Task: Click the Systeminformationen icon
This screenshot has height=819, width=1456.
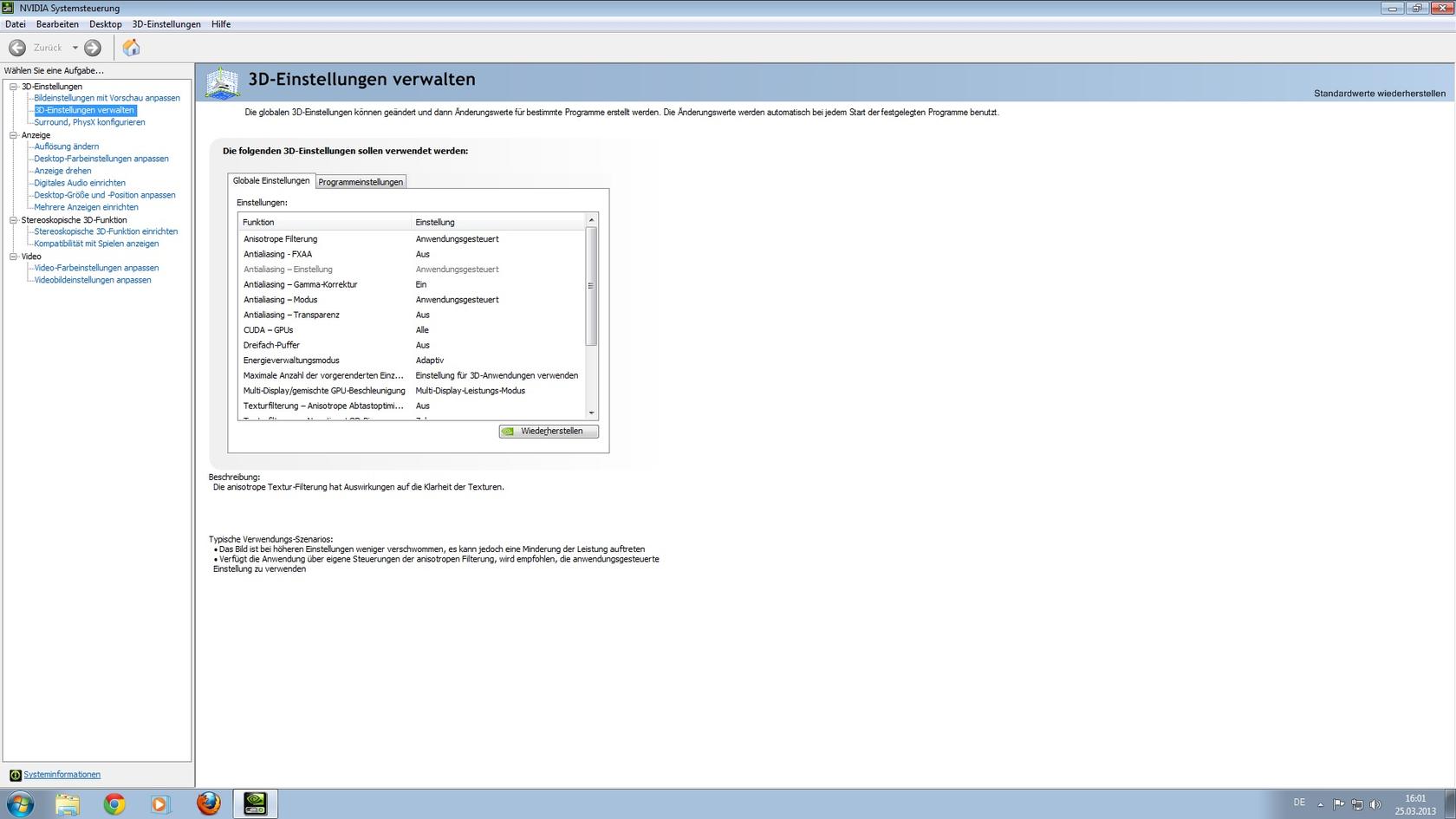Action: tap(15, 775)
